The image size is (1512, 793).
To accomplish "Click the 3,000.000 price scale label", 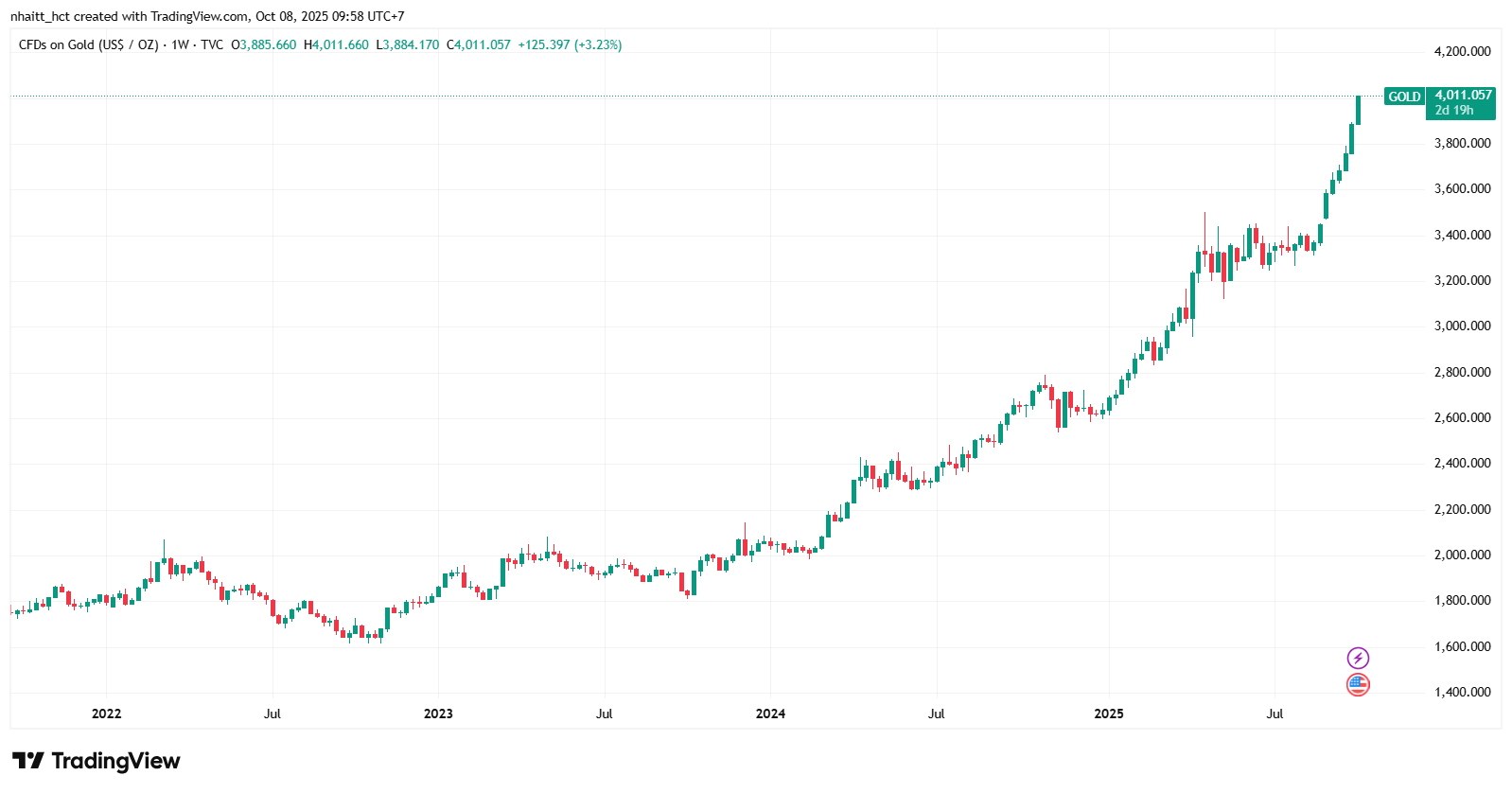I will [1462, 326].
